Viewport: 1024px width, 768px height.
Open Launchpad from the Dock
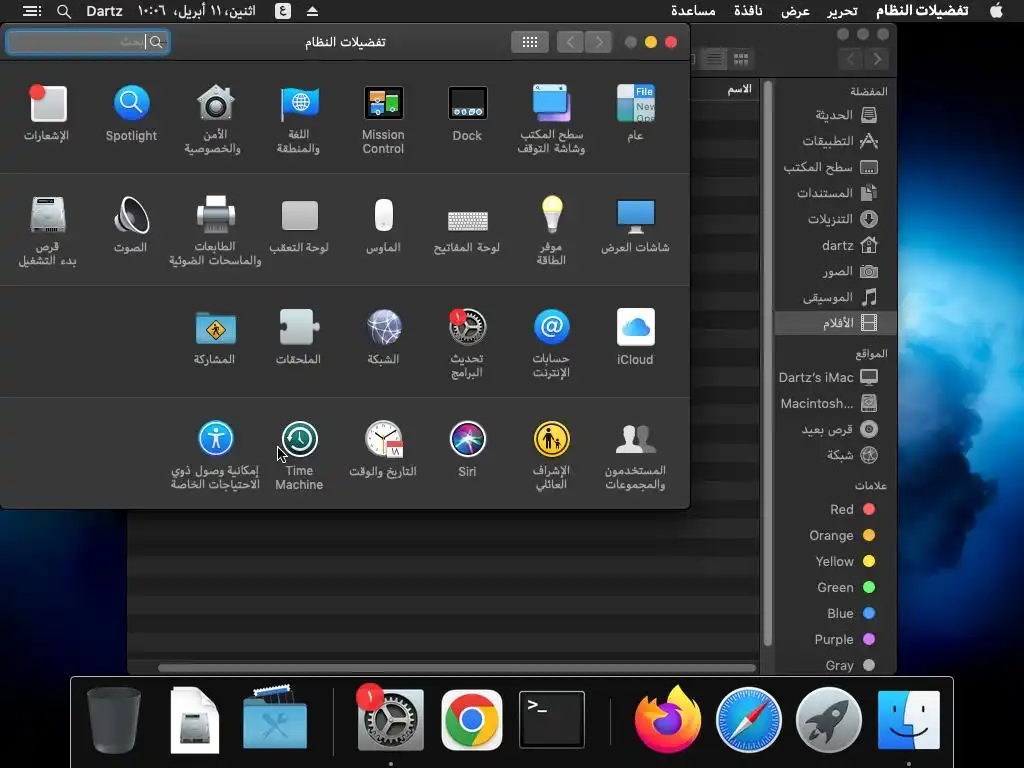pyautogui.click(x=829, y=720)
